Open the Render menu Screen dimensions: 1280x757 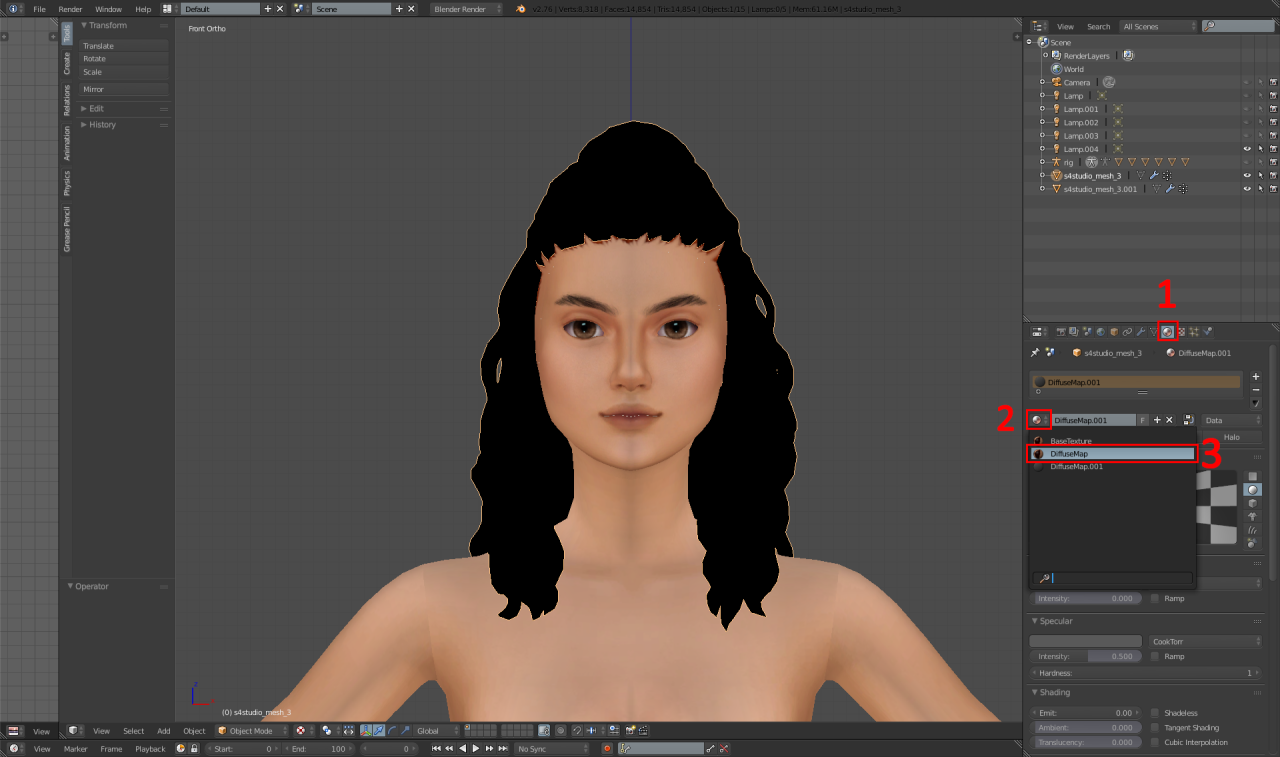70,8
